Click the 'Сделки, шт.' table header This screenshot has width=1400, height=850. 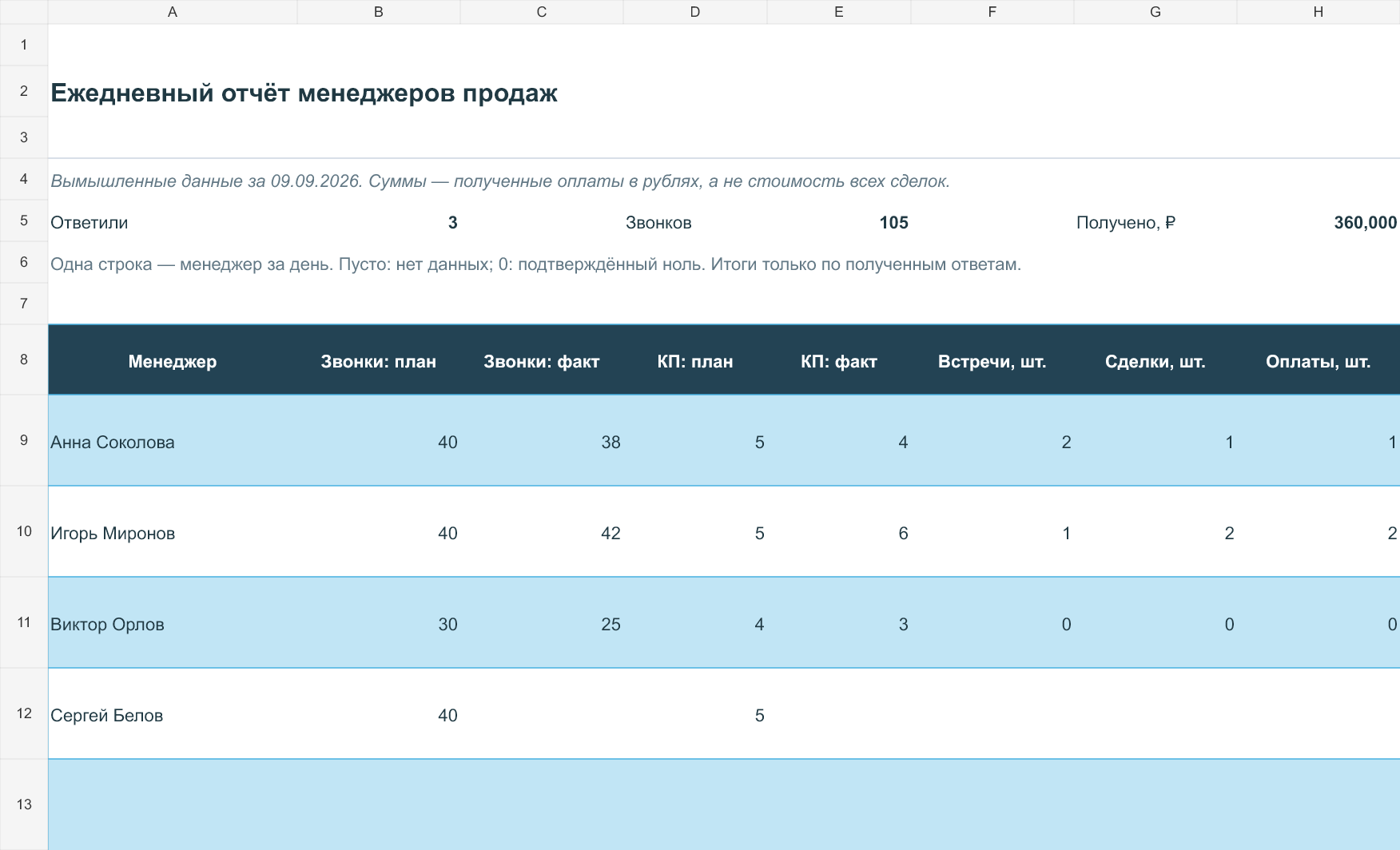click(x=1155, y=361)
